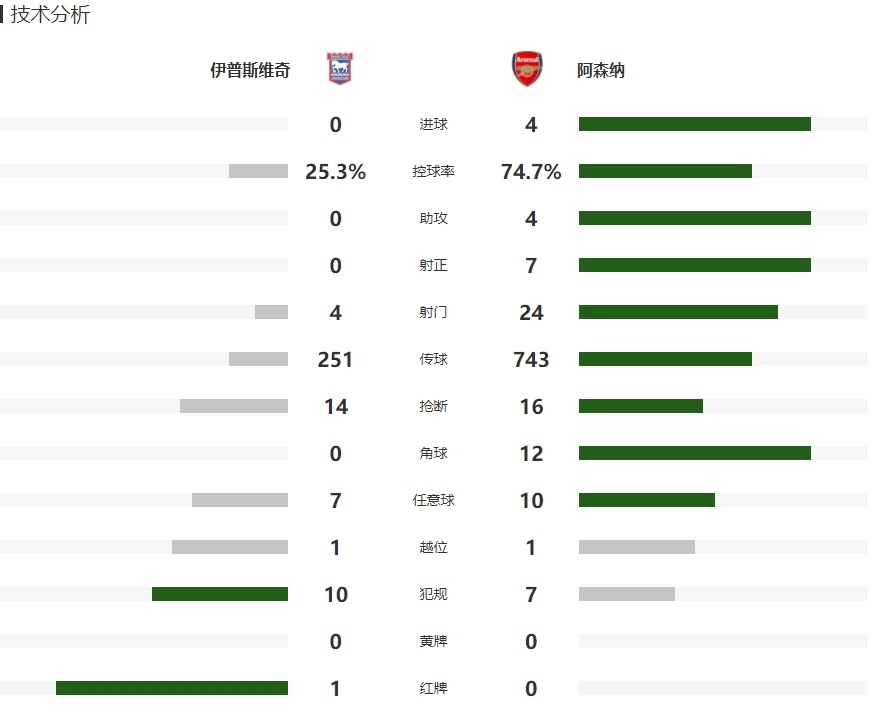878x713 pixels.
Task: Open the 阿森纳 team name link
Action: tap(601, 71)
